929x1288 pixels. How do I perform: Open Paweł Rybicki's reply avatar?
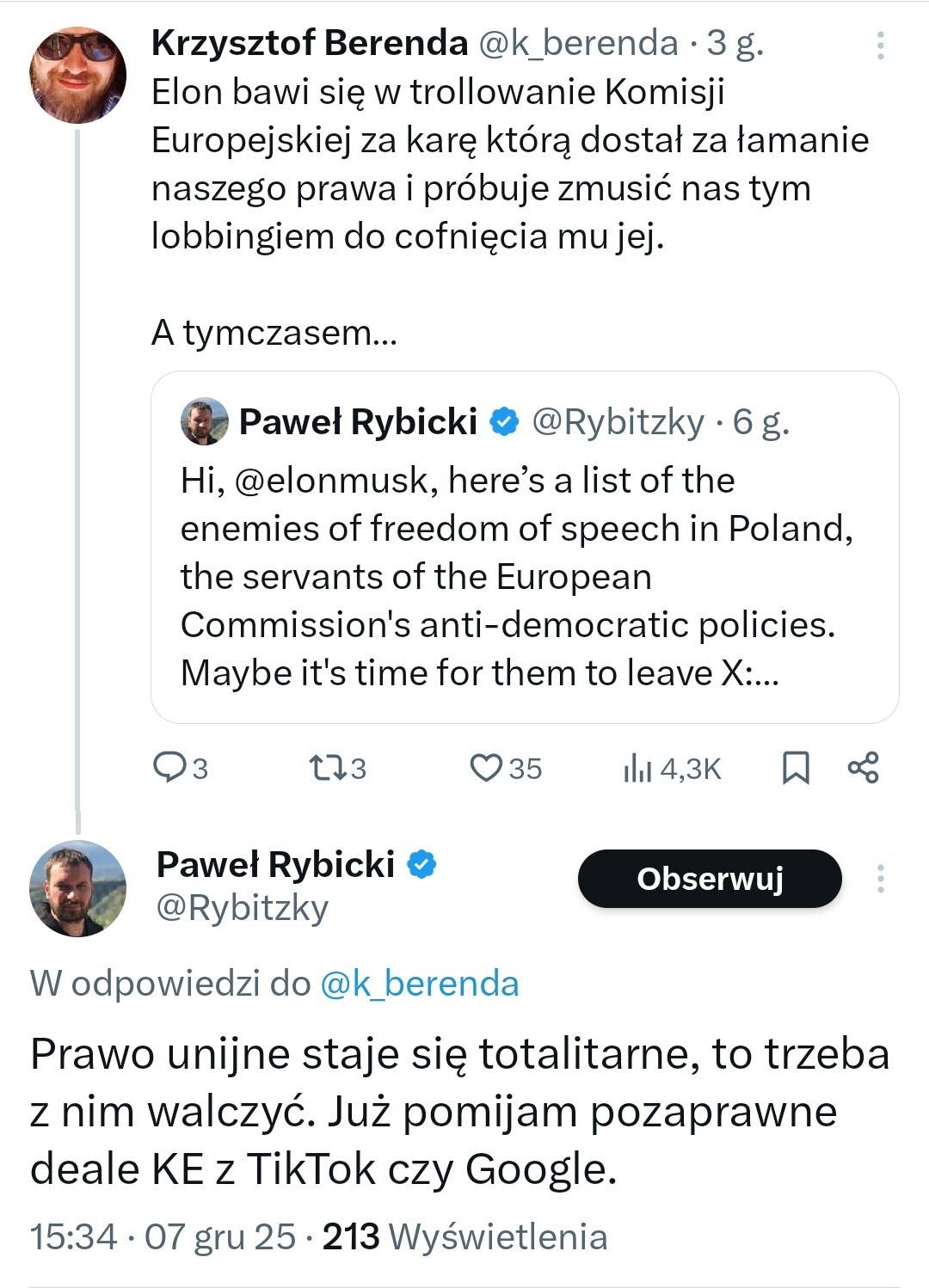click(x=77, y=888)
